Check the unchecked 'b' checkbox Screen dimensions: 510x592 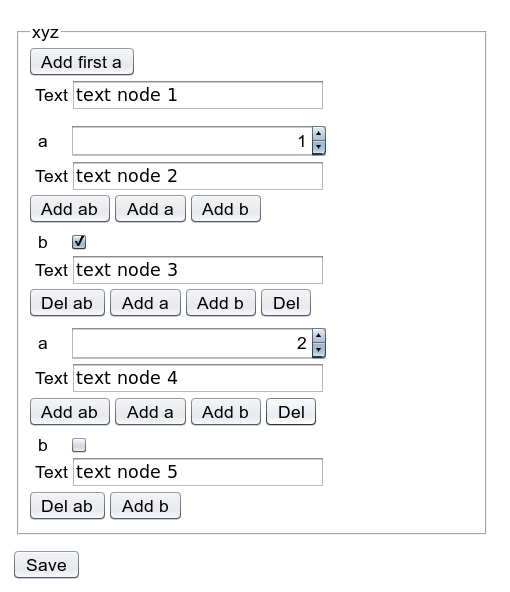coord(79,445)
